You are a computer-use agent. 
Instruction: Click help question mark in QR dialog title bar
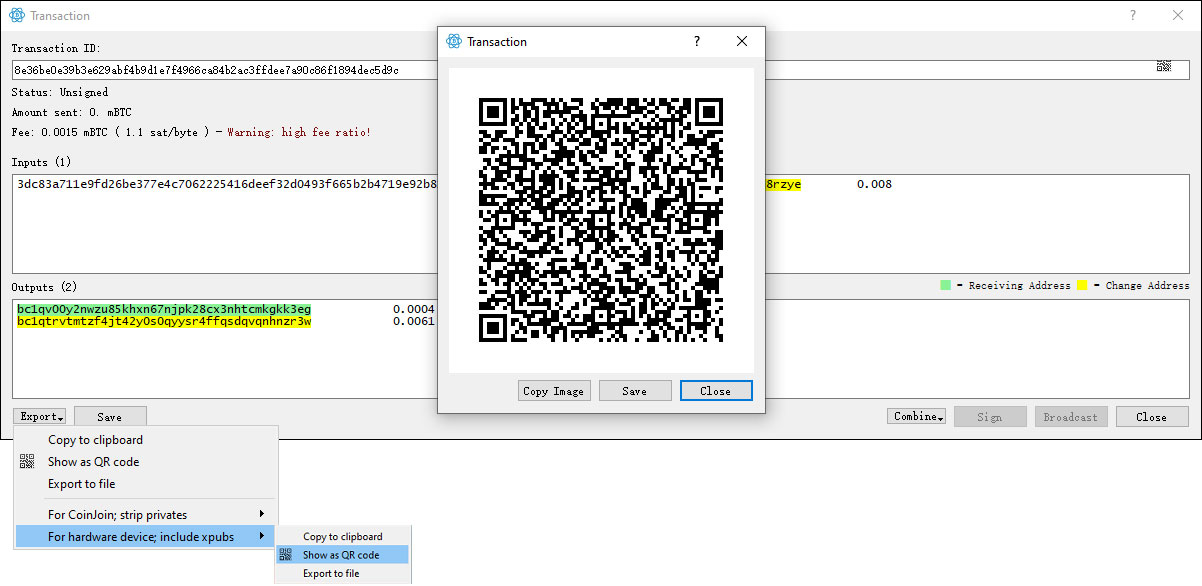697,42
